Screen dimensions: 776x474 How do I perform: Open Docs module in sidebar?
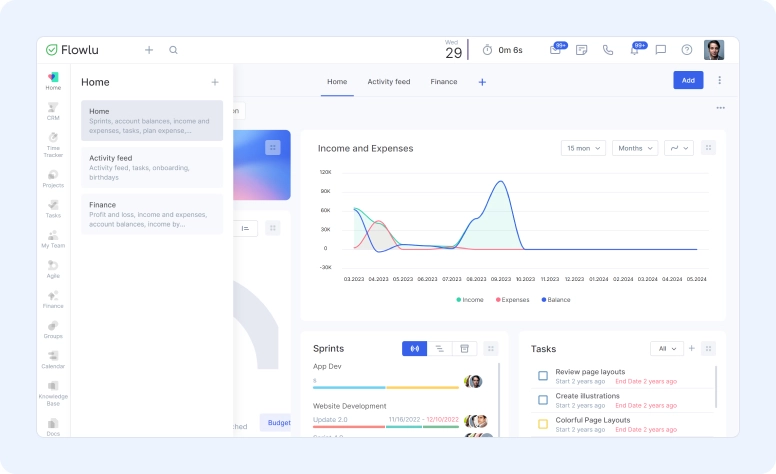click(53, 427)
